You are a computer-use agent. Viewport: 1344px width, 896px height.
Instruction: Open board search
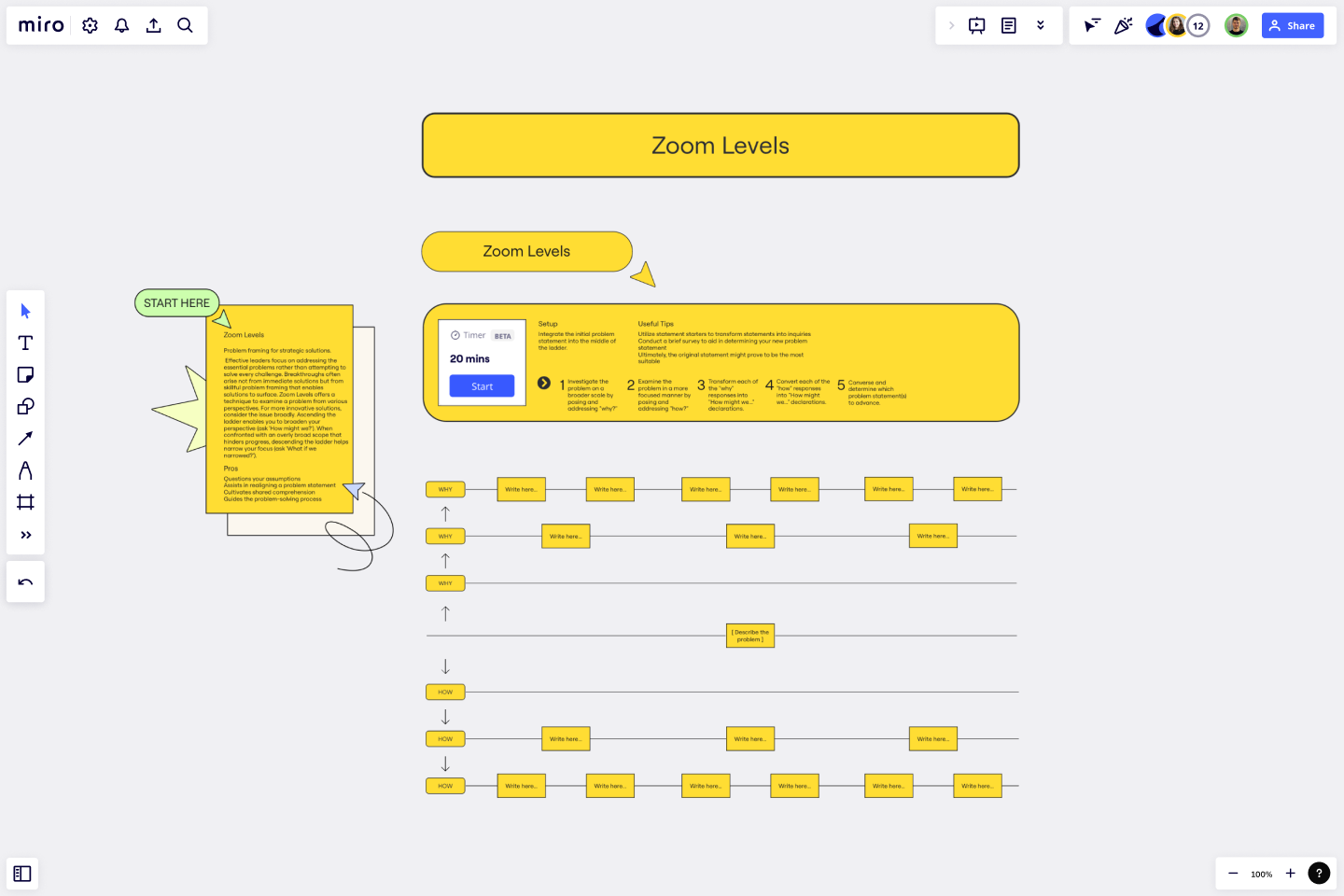tap(185, 25)
